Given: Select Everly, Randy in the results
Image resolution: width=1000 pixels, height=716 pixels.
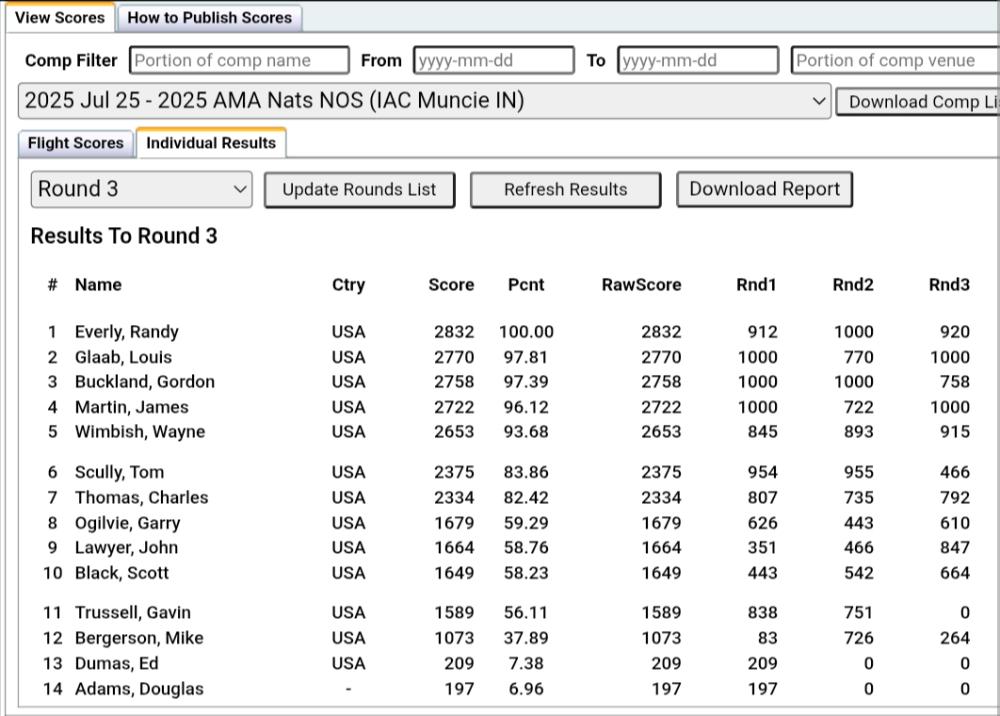Looking at the screenshot, I should click(x=126, y=331).
